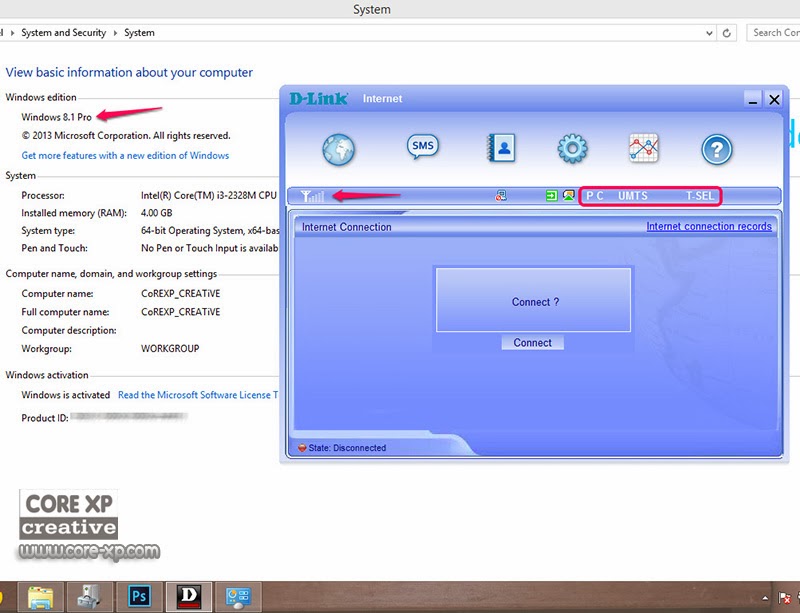Click Get more features with new edition link
800x613 pixels.
[125, 155]
